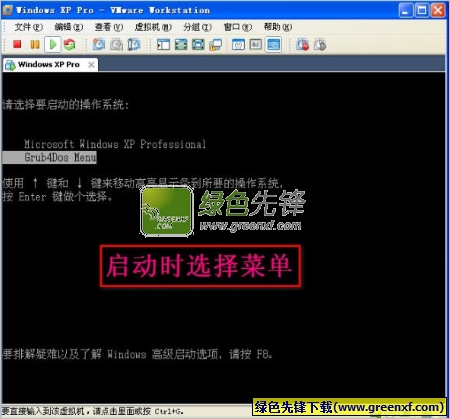
Task: Open the 虚拟机 (VM) menu
Action: coord(153,27)
